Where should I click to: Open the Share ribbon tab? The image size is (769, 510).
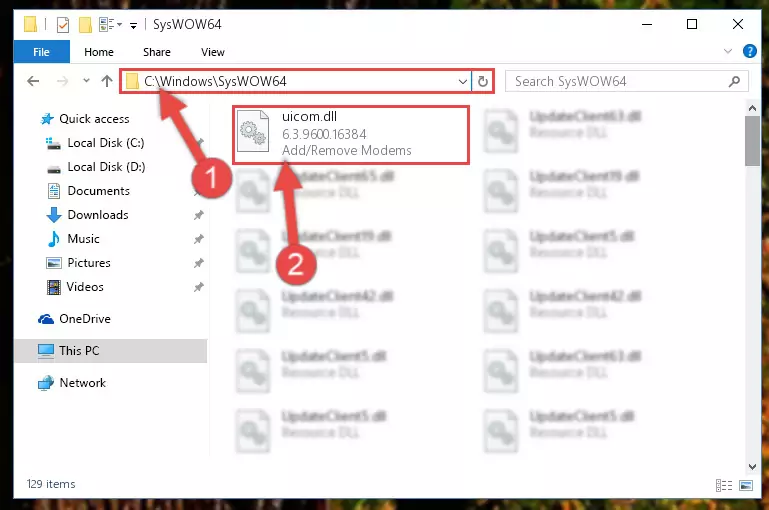tap(157, 52)
